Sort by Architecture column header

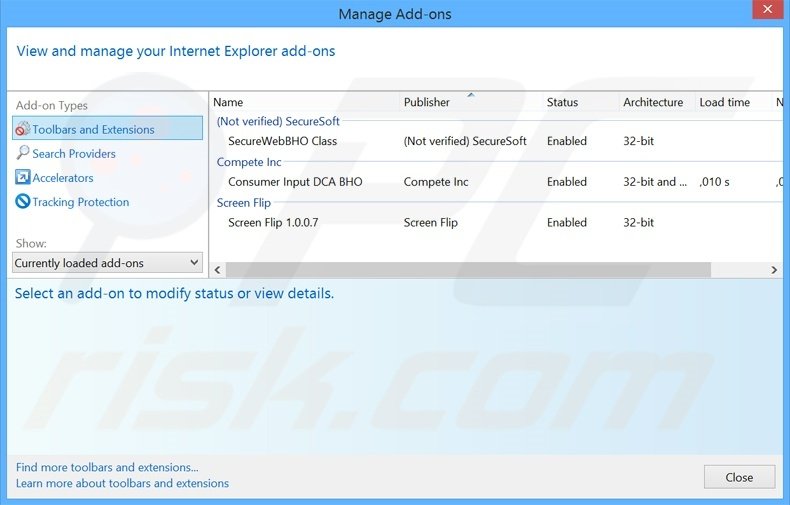(653, 102)
